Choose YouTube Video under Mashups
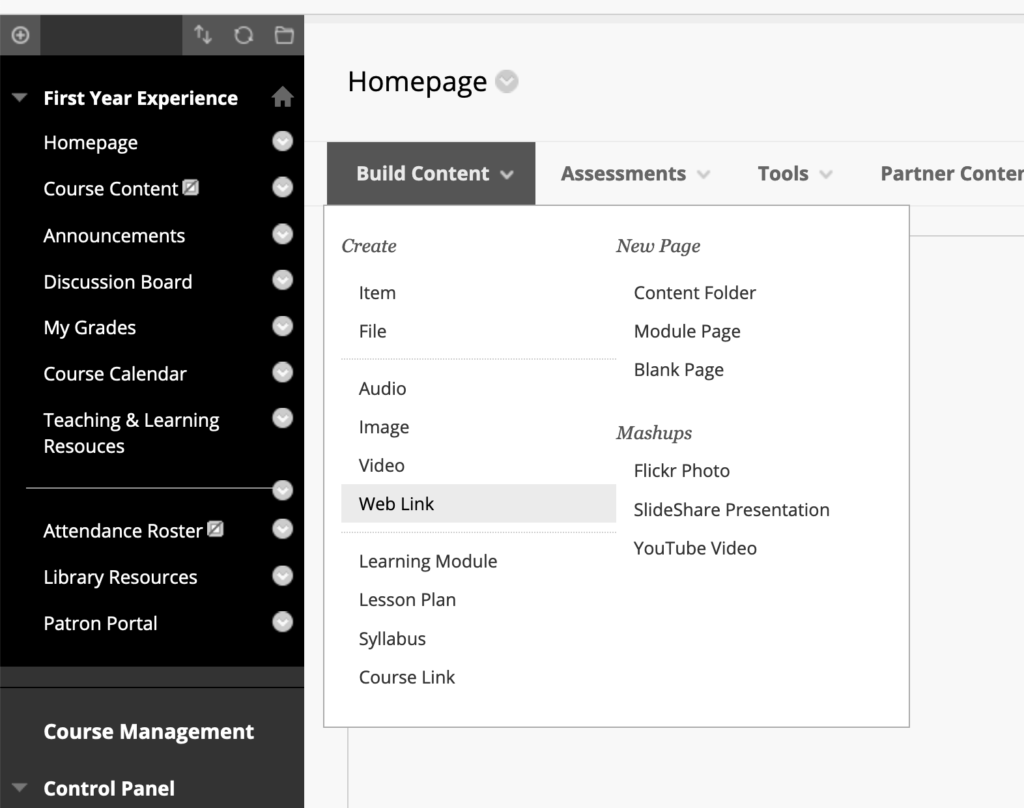1024x808 pixels. coord(695,548)
